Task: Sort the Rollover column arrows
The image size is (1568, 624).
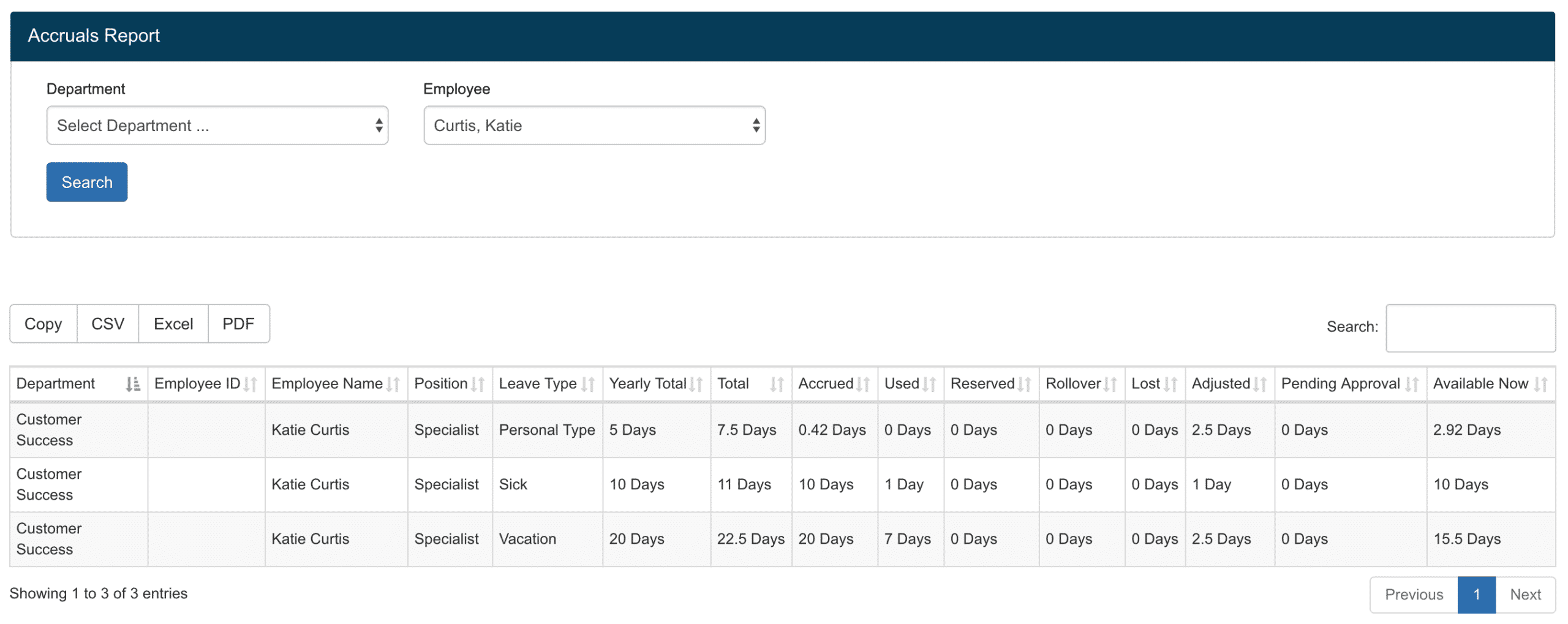Action: [1109, 384]
